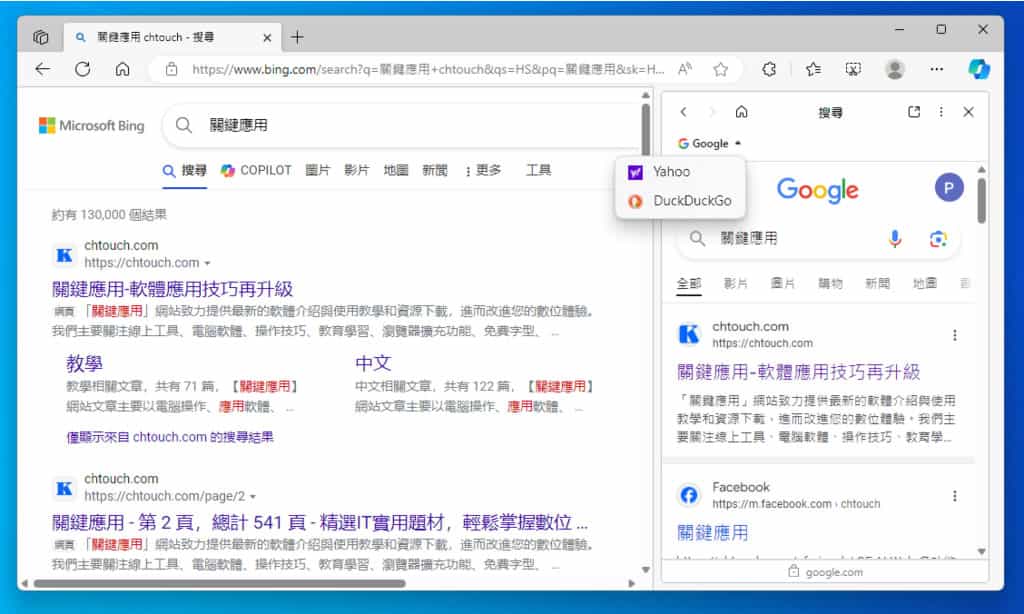Switch to Bing 新聞 tab

435,170
